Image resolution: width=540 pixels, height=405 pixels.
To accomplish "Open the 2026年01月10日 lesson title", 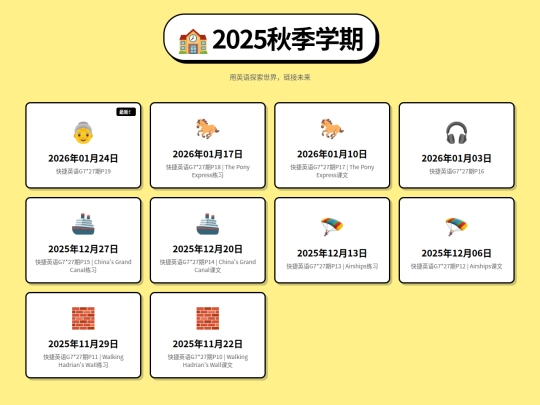I will pyautogui.click(x=332, y=154).
